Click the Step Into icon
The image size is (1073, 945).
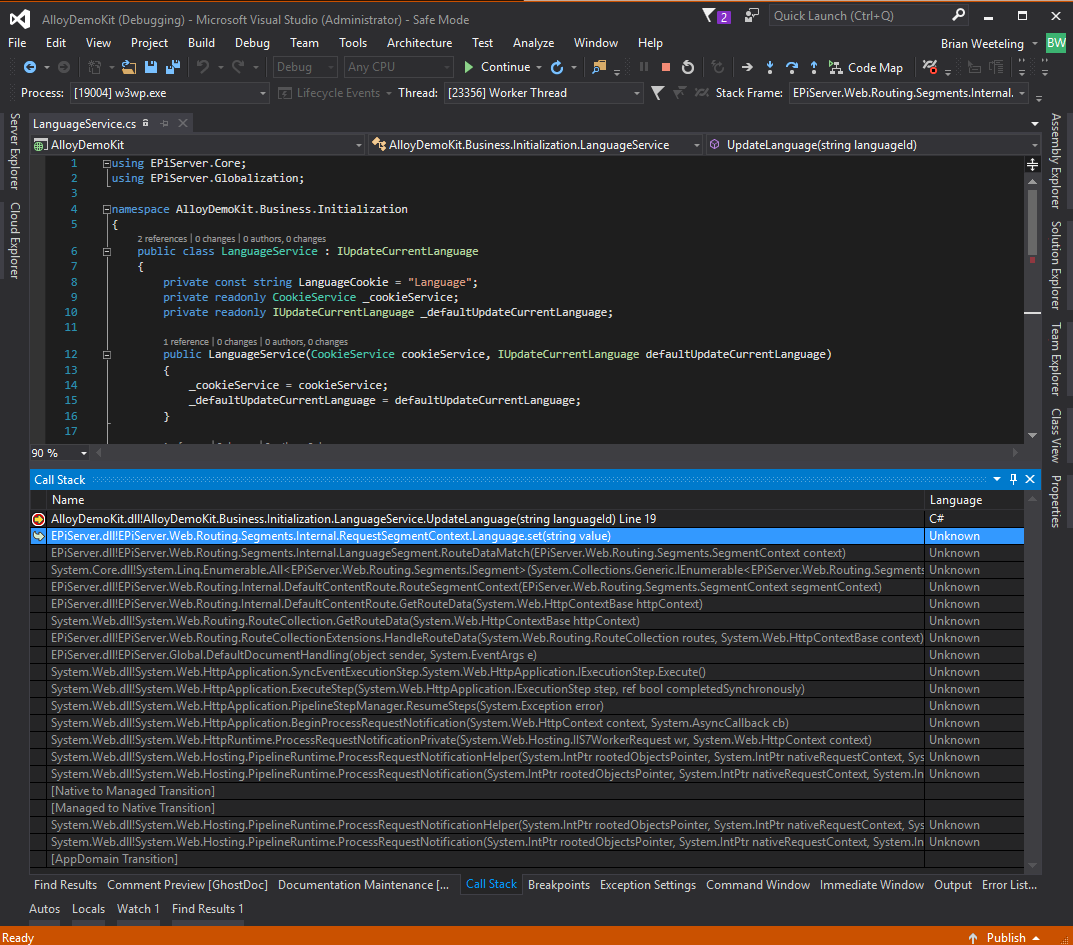(770, 67)
